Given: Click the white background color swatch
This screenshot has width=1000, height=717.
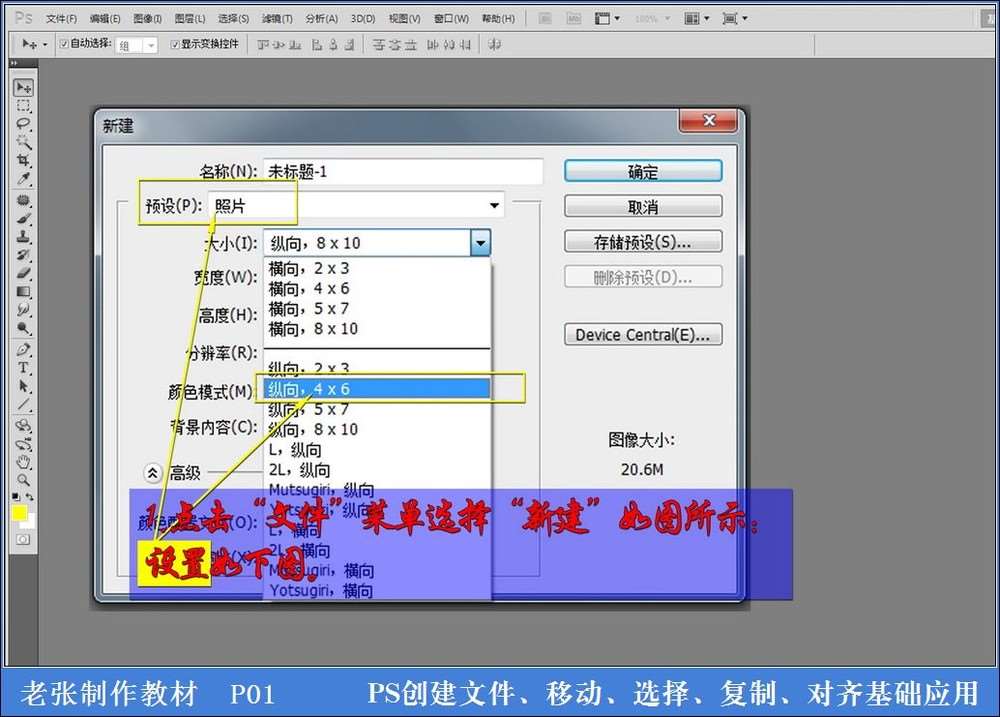Looking at the screenshot, I should [x=30, y=522].
